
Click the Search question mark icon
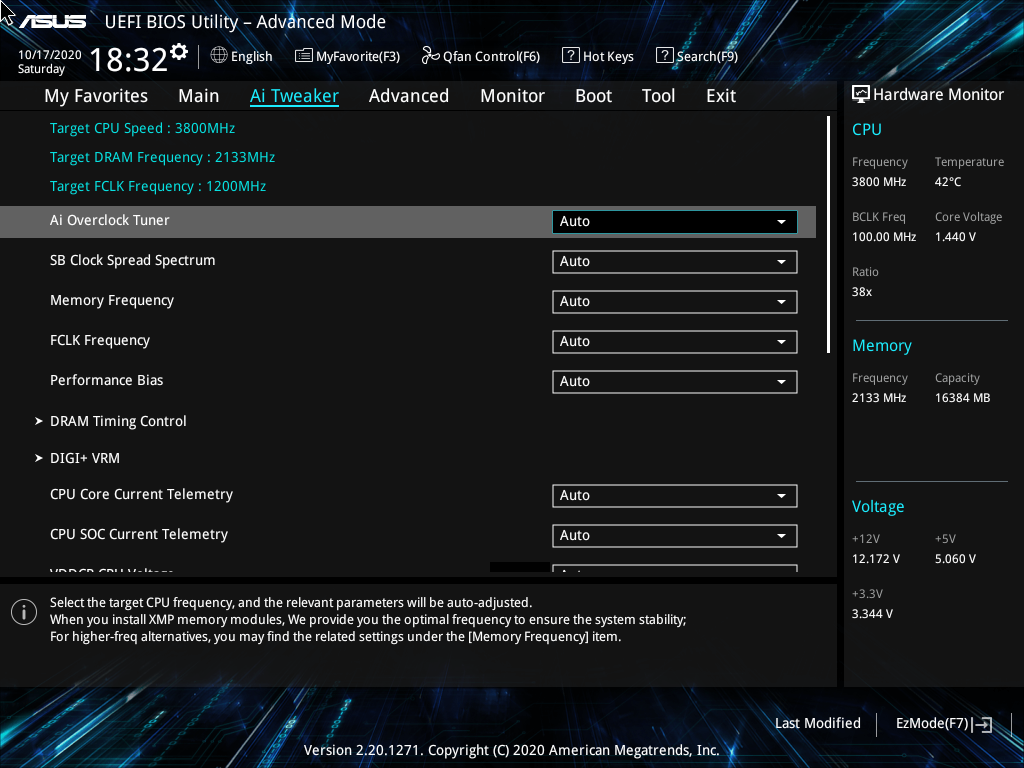click(664, 56)
